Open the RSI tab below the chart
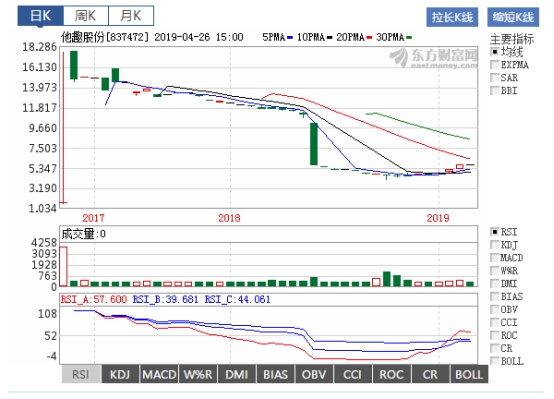Image resolution: width=554 pixels, height=399 pixels. click(81, 374)
